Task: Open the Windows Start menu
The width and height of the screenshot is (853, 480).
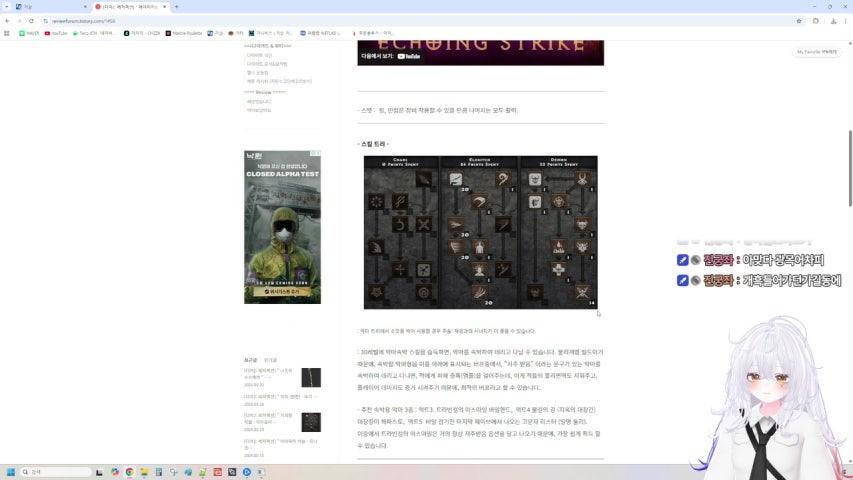Action: [10, 472]
